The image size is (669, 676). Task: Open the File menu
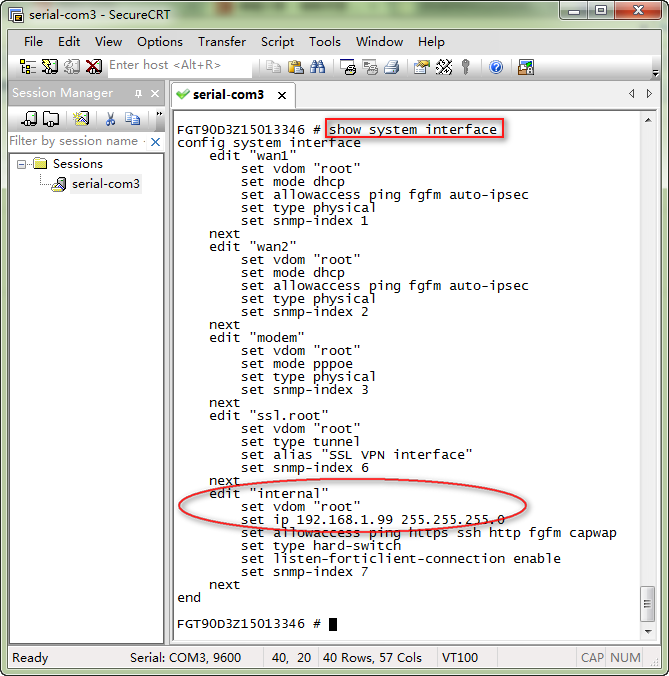(33, 42)
